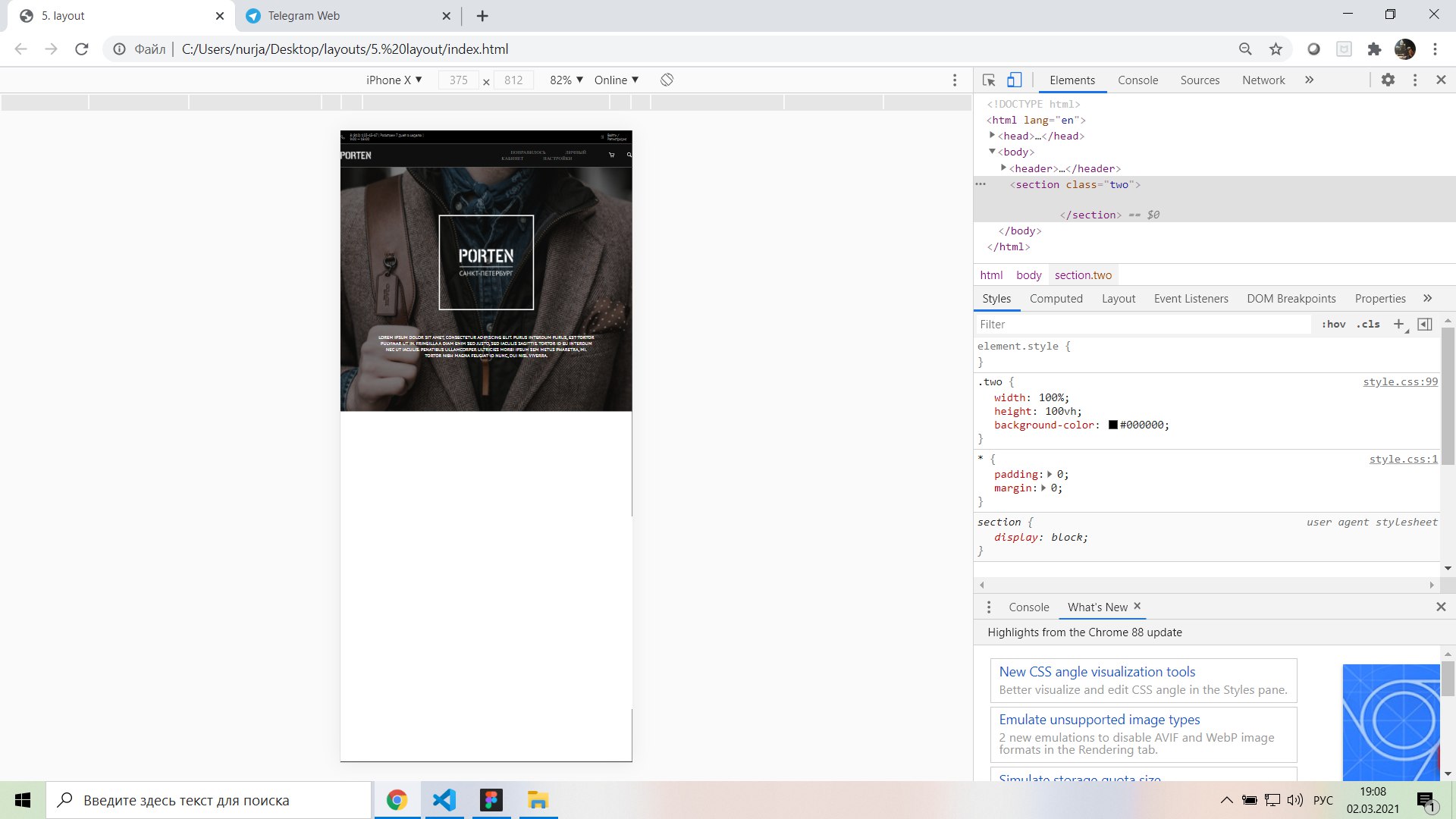This screenshot has height=819, width=1456.
Task: Open the Computed sub-tab
Action: tap(1056, 299)
